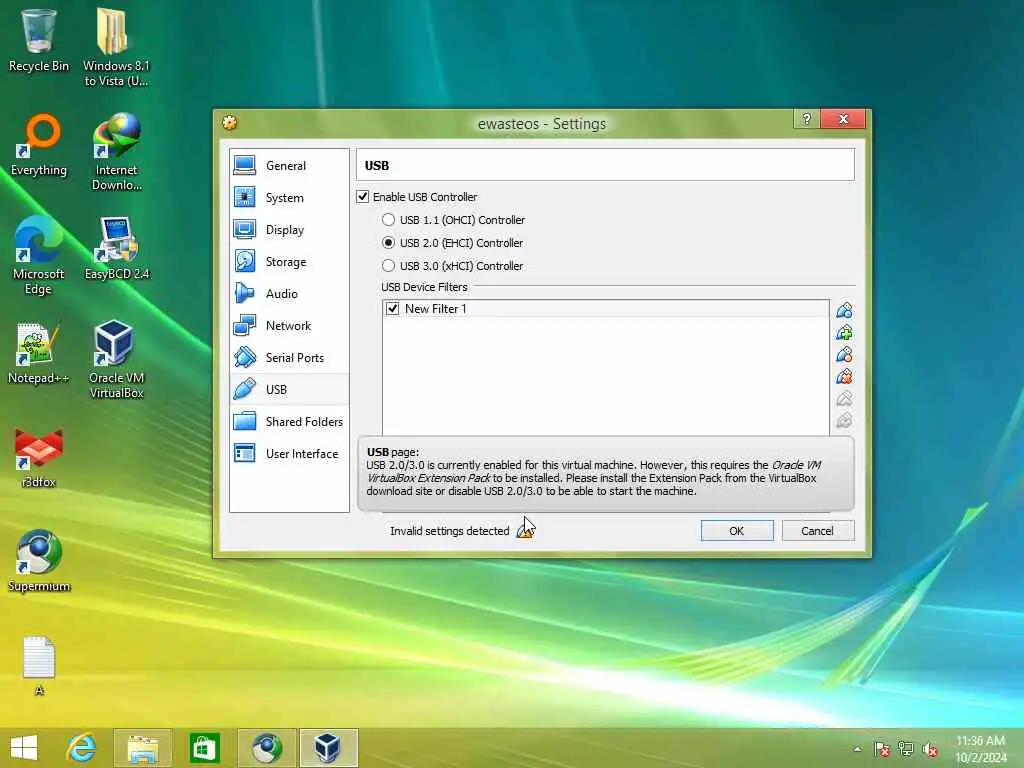Open System settings page
This screenshot has width=1024, height=768.
(289, 197)
